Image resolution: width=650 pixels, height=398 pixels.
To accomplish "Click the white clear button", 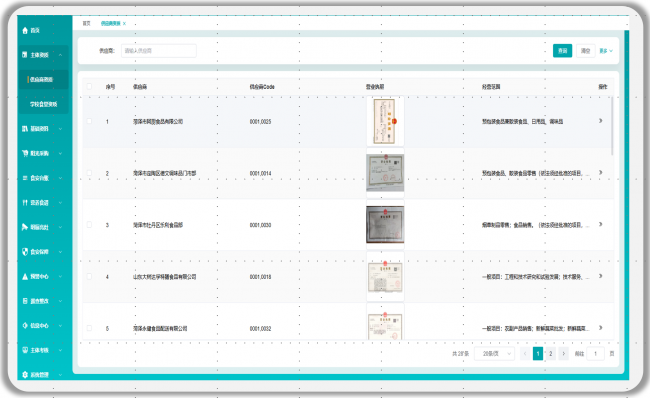I will 585,51.
